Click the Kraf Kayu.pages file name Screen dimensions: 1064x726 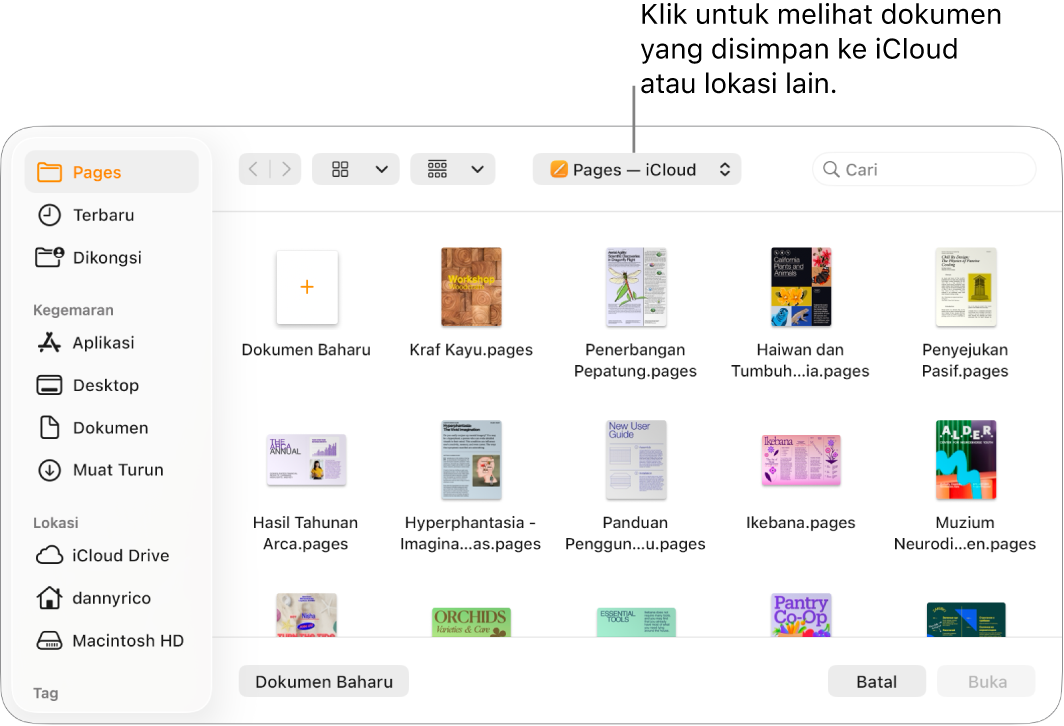coord(472,350)
